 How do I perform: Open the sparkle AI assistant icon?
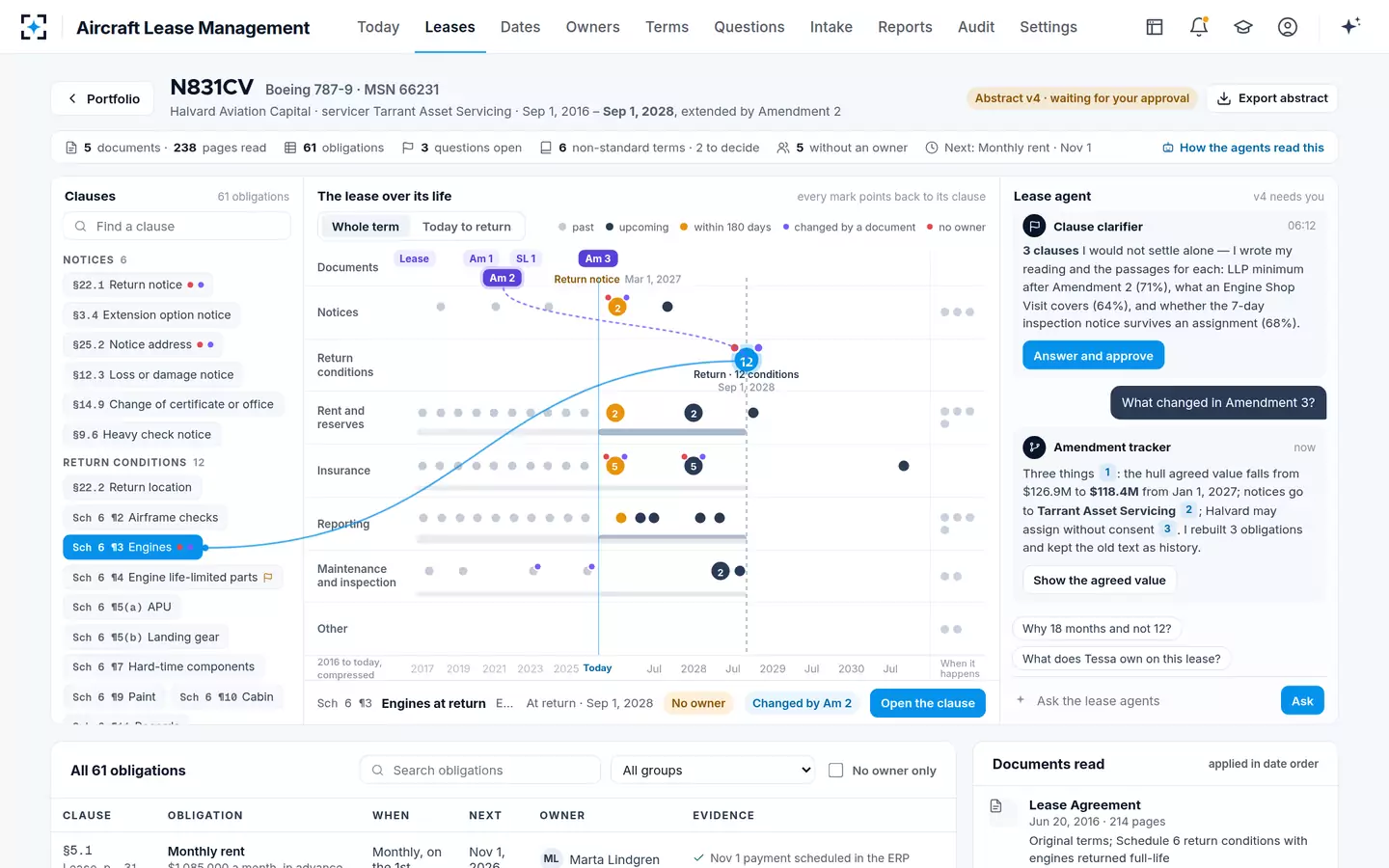[1350, 26]
